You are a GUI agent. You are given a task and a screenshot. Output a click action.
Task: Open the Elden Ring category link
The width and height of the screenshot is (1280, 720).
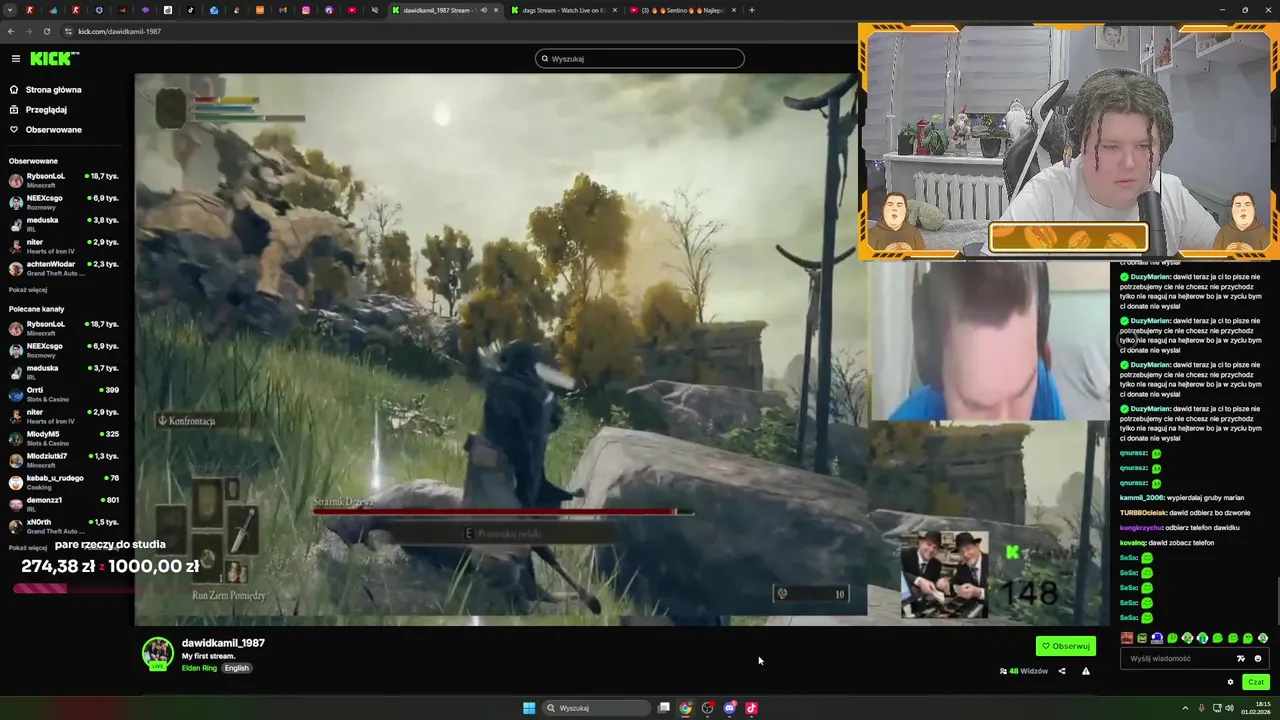[x=199, y=668]
